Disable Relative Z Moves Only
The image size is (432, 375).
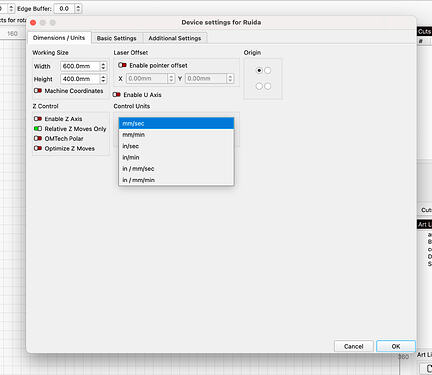(x=38, y=129)
